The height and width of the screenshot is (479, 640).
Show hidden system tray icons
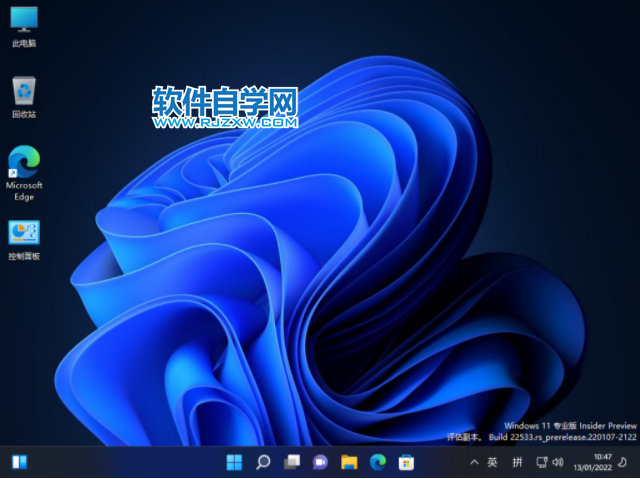(x=474, y=462)
